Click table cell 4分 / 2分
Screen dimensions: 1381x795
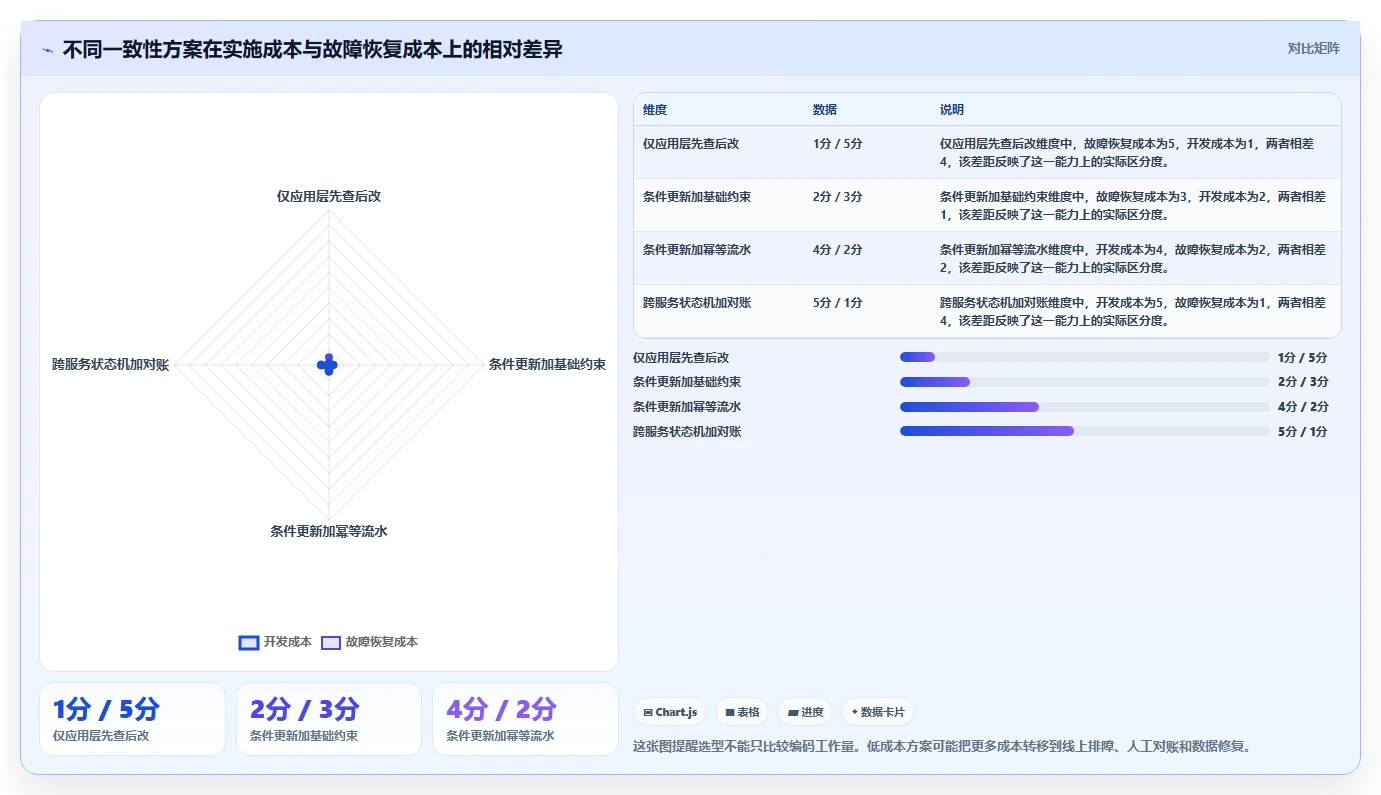pos(837,250)
